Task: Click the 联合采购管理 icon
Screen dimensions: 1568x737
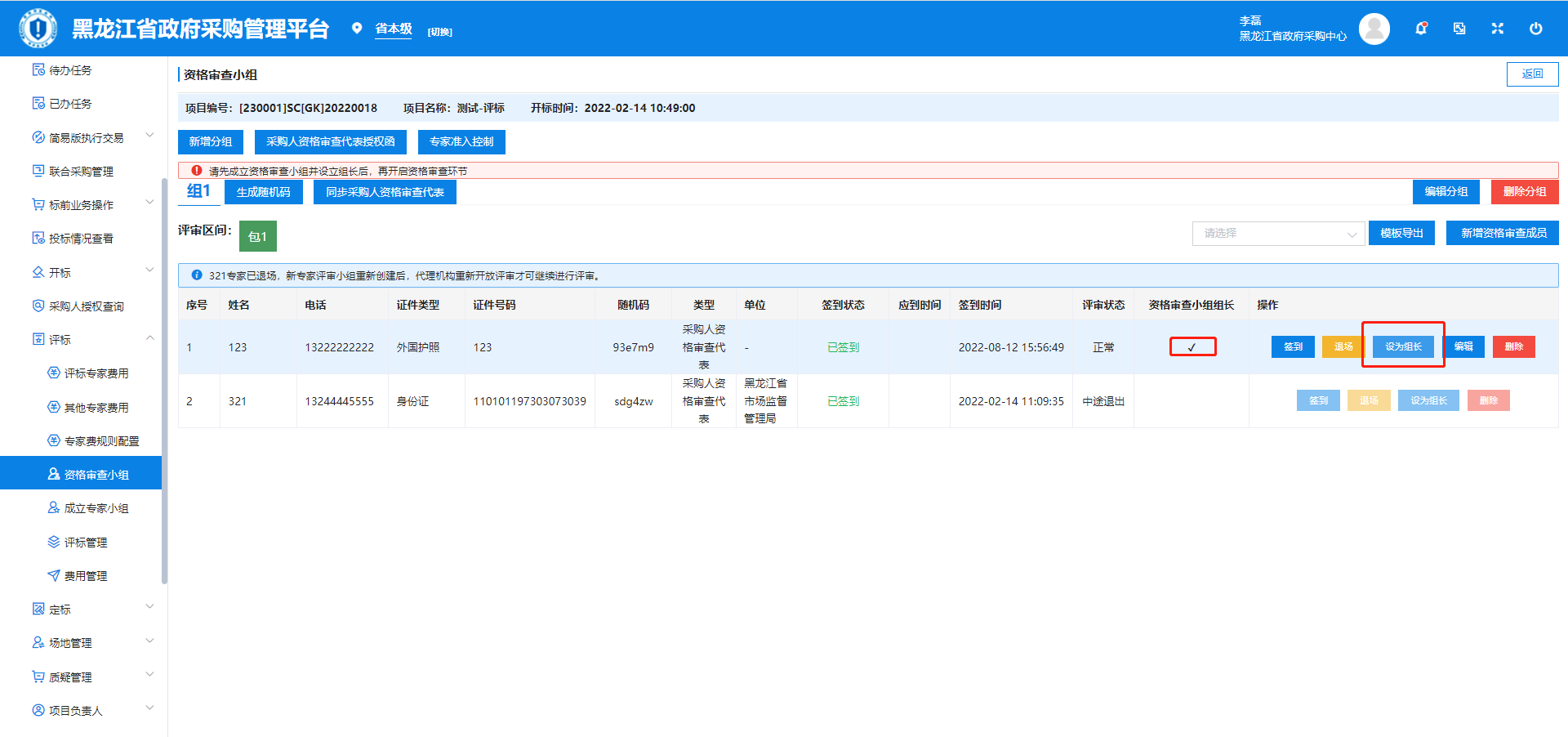Action: tap(38, 171)
